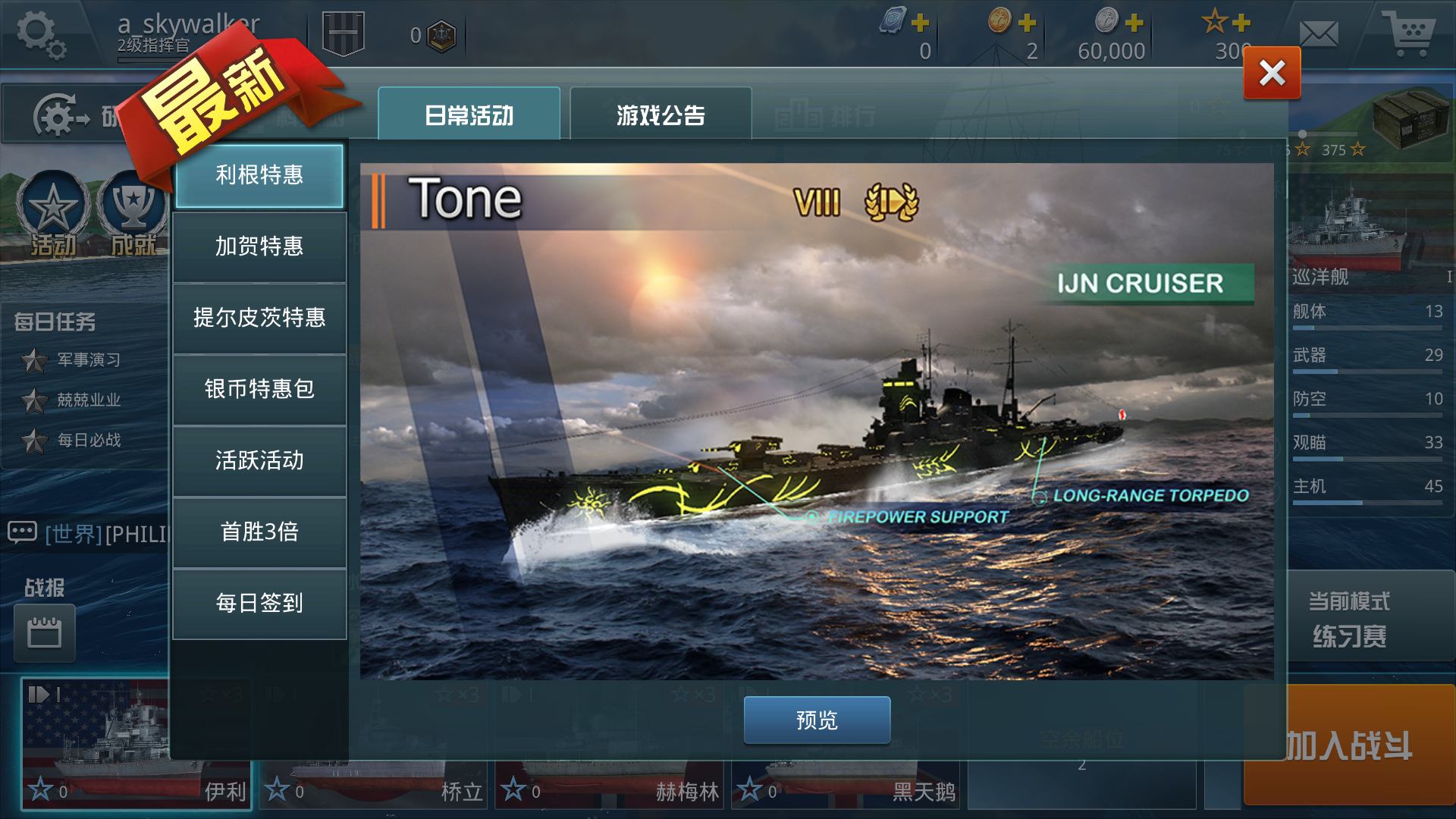Add gold coins with plus icon
The width and height of the screenshot is (1456, 819).
point(1028,23)
